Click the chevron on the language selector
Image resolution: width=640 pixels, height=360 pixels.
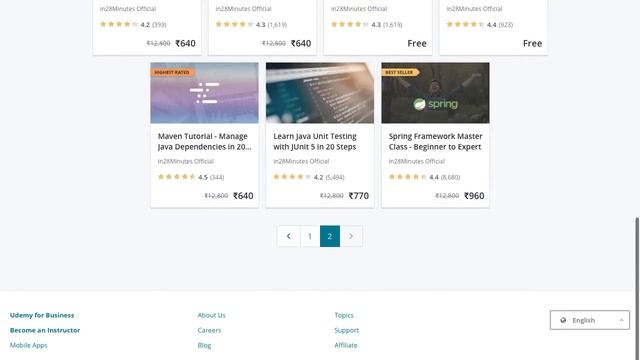[x=621, y=320]
